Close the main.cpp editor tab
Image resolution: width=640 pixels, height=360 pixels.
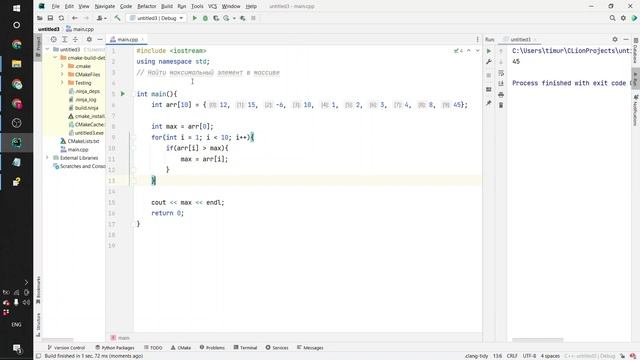click(143, 39)
